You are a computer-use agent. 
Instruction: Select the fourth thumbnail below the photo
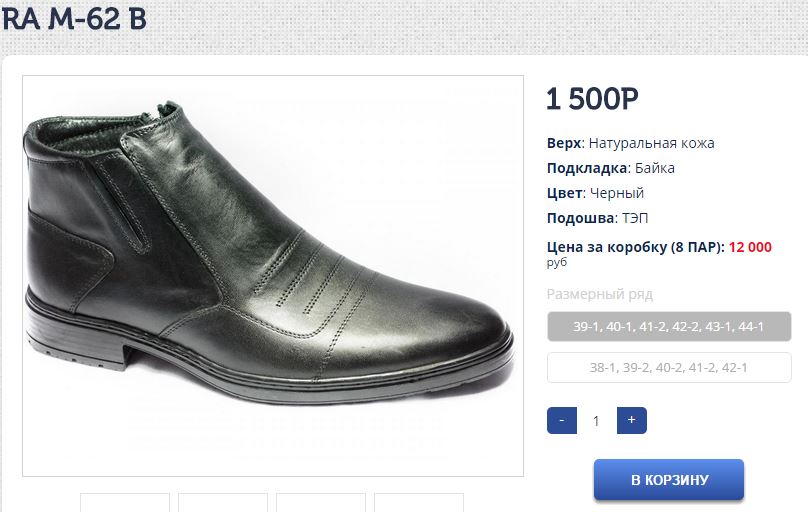click(x=419, y=502)
